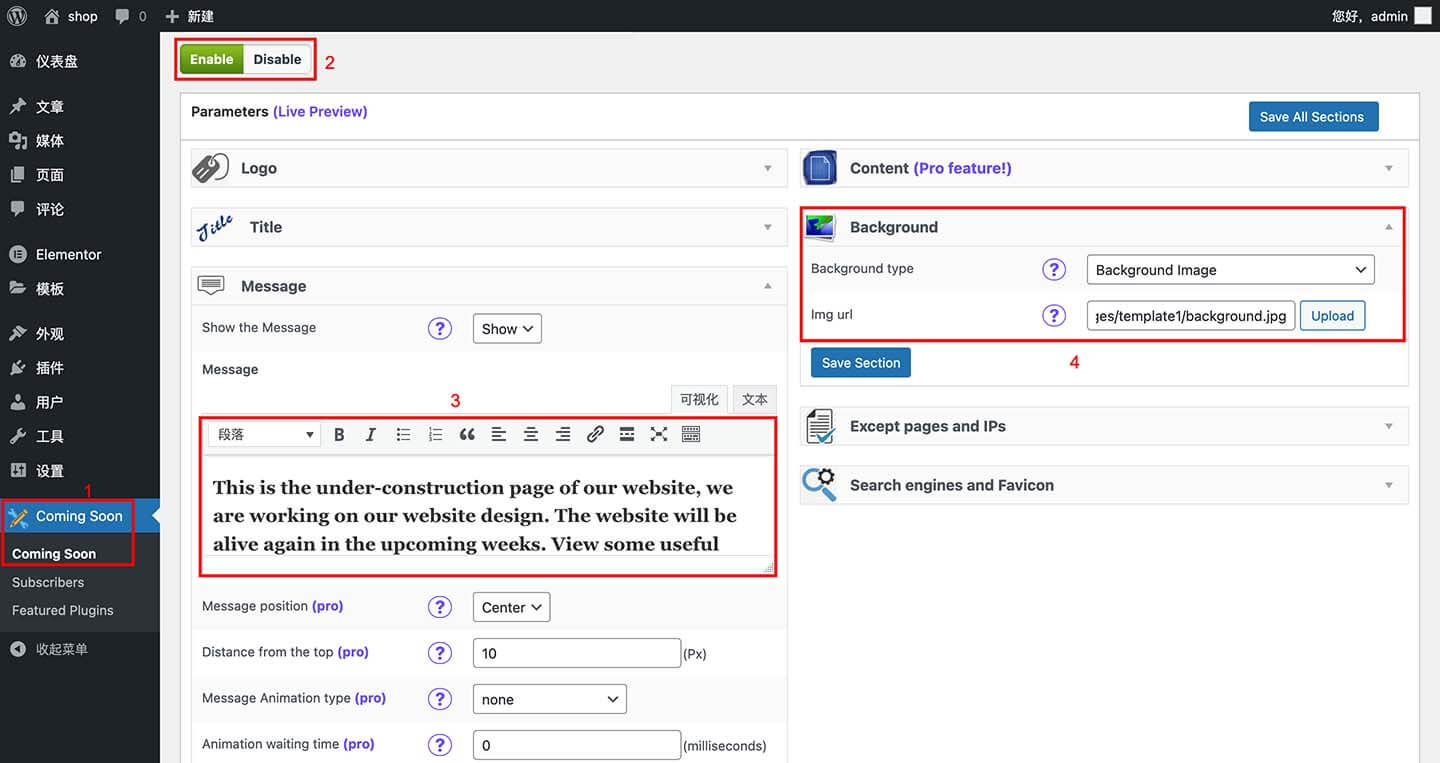Switch editor to 可视化 visual tab
Screen dimensions: 1440x763
(x=699, y=399)
